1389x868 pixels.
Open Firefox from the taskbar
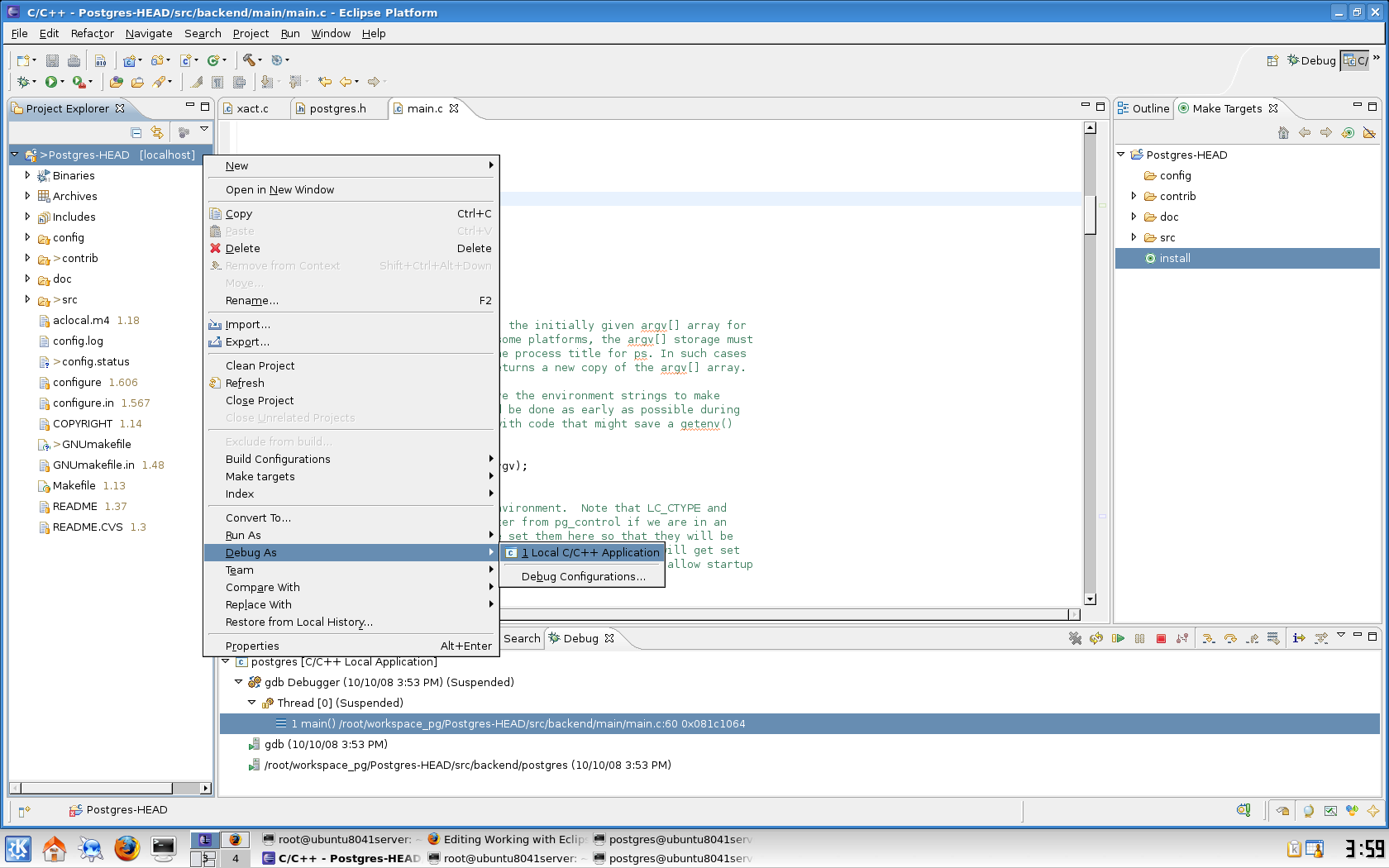126,848
